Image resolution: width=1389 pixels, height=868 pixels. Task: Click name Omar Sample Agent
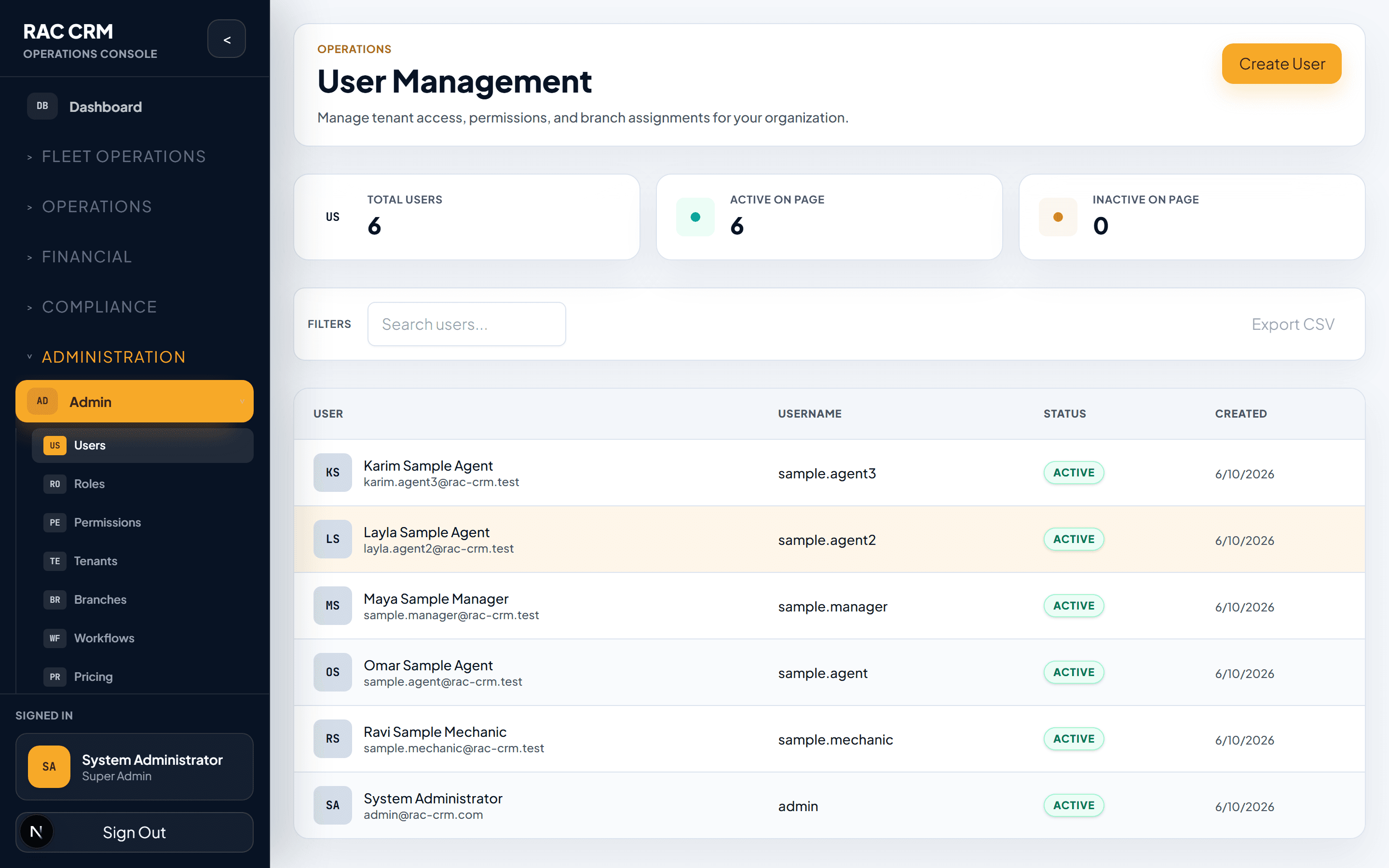coord(428,665)
